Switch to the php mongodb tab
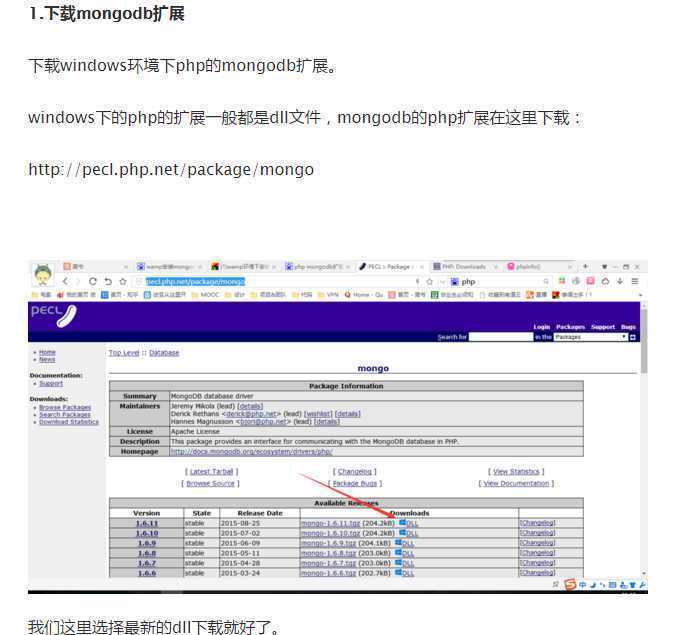The height and width of the screenshot is (635, 698). pos(317,266)
